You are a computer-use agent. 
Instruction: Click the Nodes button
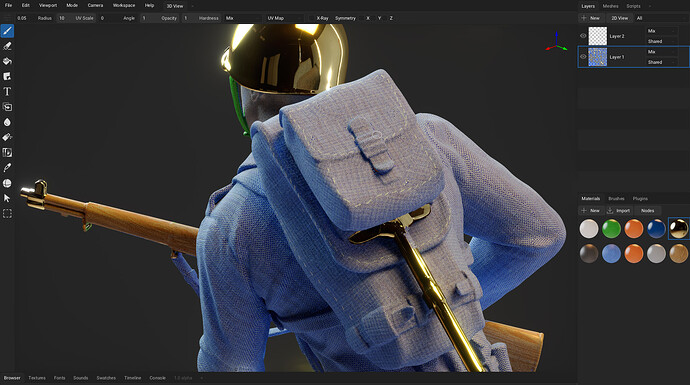(x=647, y=210)
